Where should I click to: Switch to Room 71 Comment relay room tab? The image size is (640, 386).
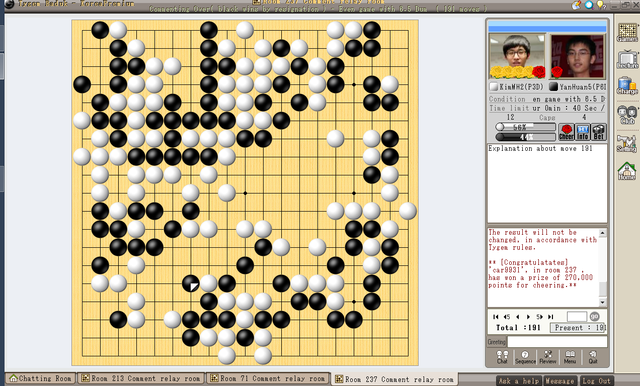point(268,378)
